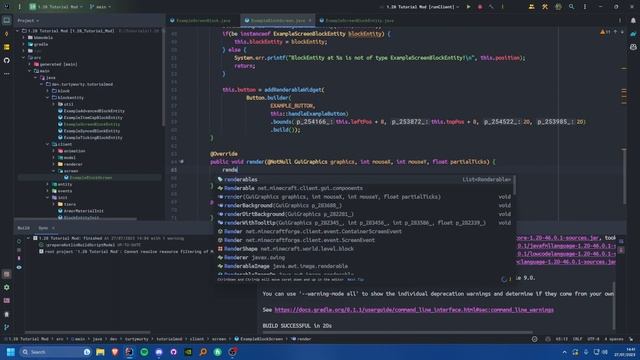Collapse the client package
Image resolution: width=640 pixels, height=360 pixels.
point(48,144)
